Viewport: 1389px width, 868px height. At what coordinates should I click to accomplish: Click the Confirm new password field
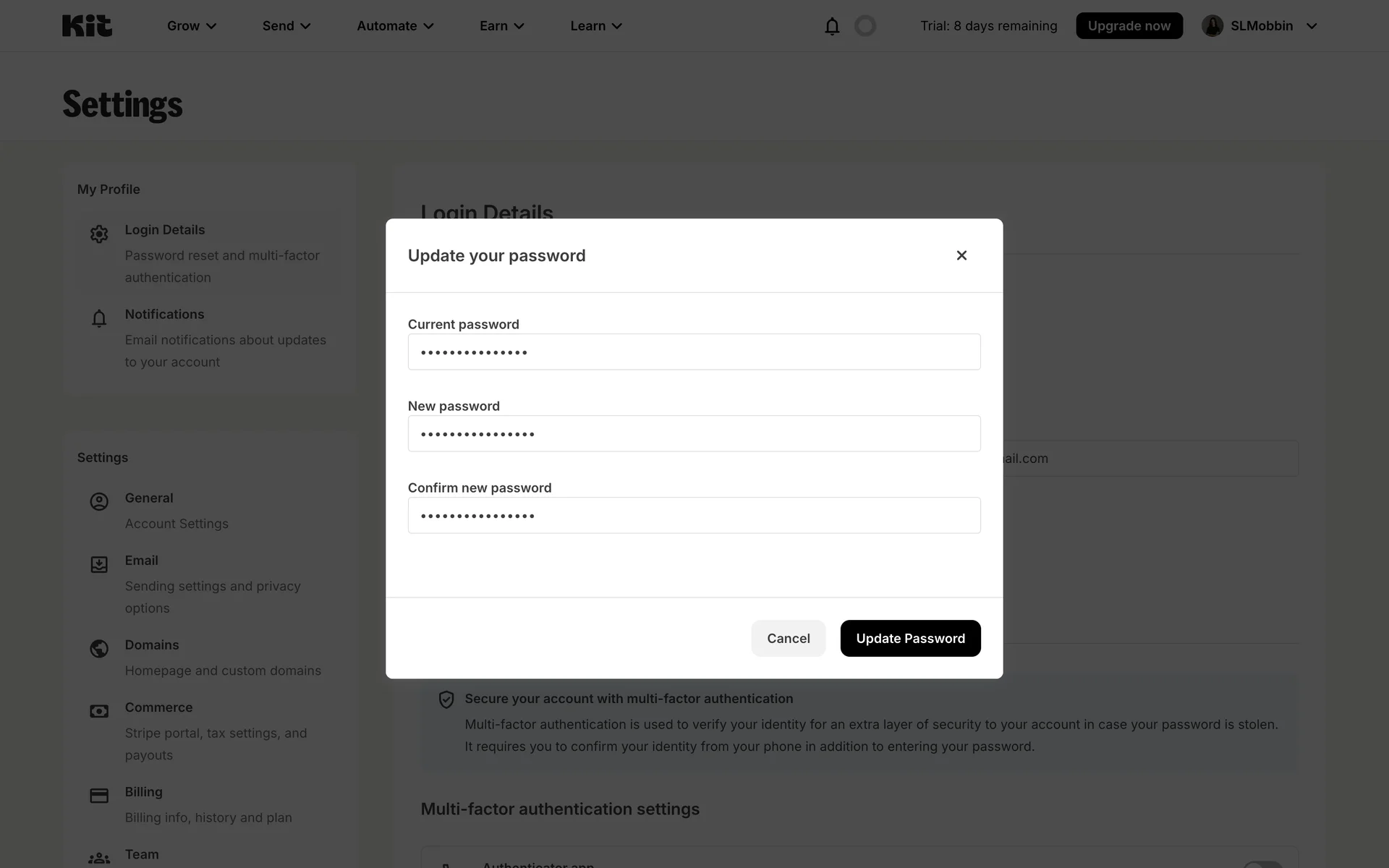pyautogui.click(x=694, y=516)
